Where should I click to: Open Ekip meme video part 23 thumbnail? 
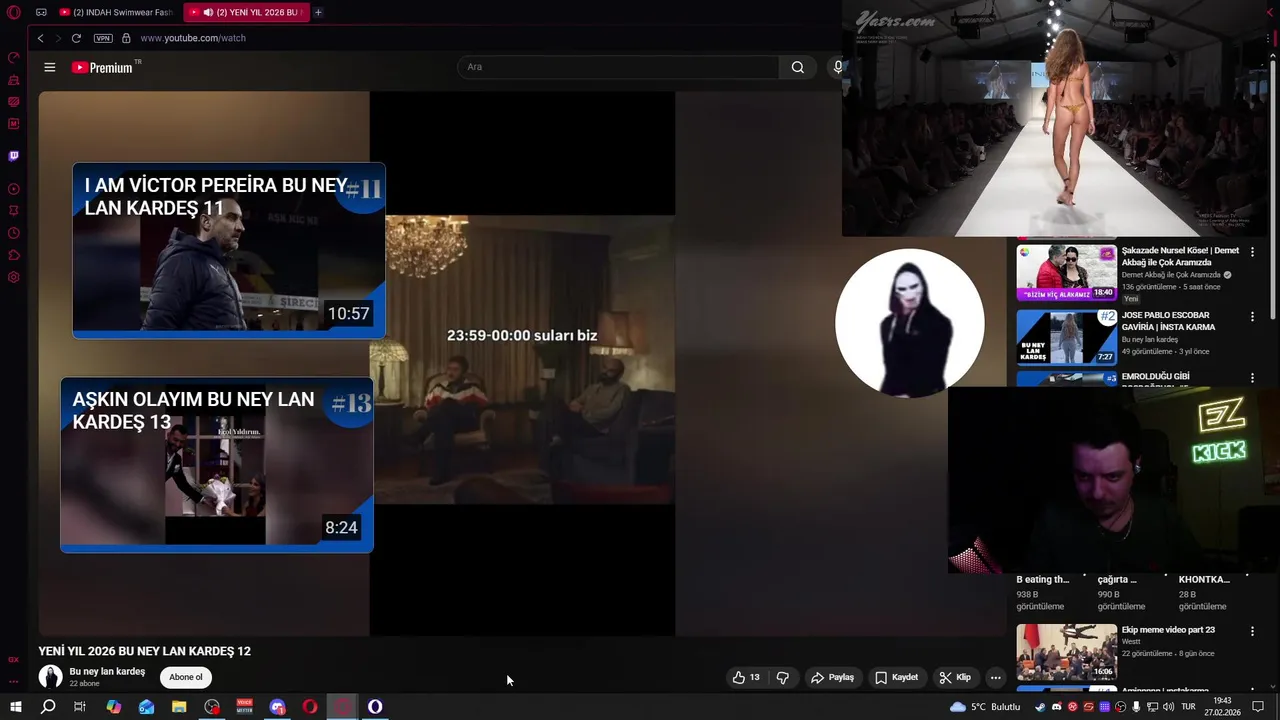click(1067, 652)
